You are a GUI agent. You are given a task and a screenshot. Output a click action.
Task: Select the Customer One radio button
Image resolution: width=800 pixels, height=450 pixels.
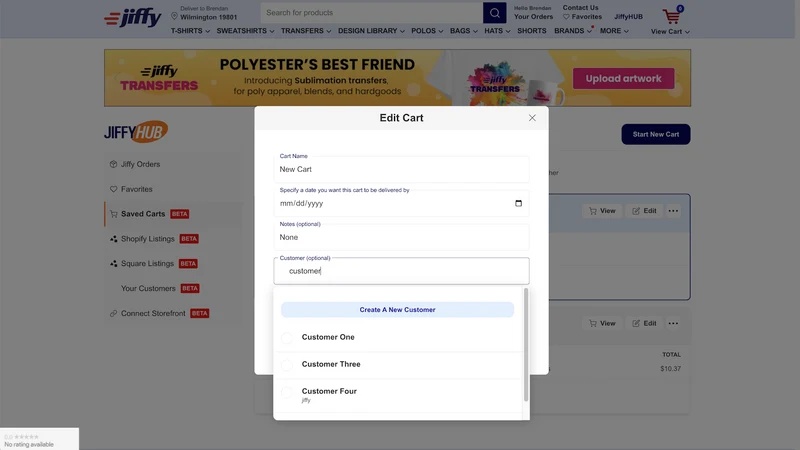[287, 337]
